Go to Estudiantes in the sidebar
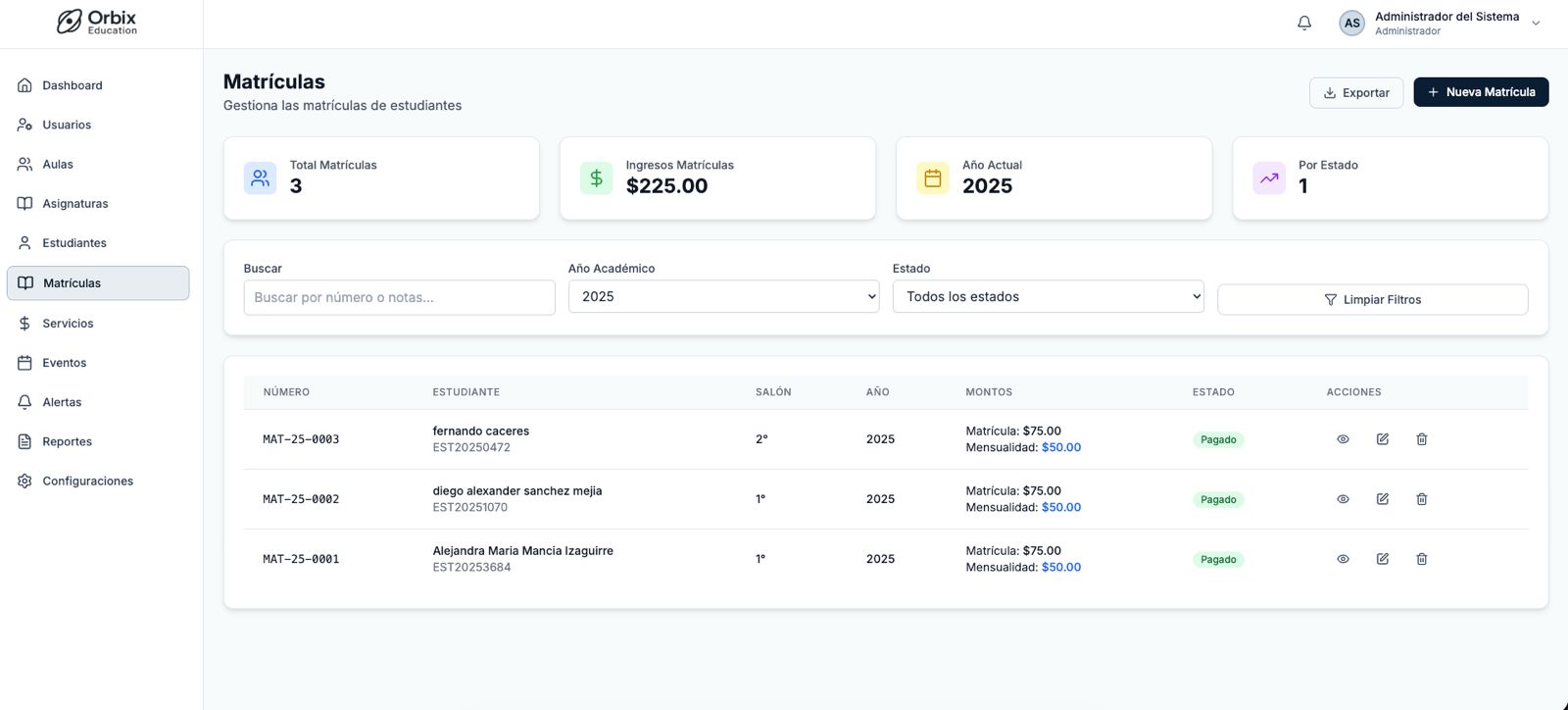The width and height of the screenshot is (1568, 710). point(74,243)
